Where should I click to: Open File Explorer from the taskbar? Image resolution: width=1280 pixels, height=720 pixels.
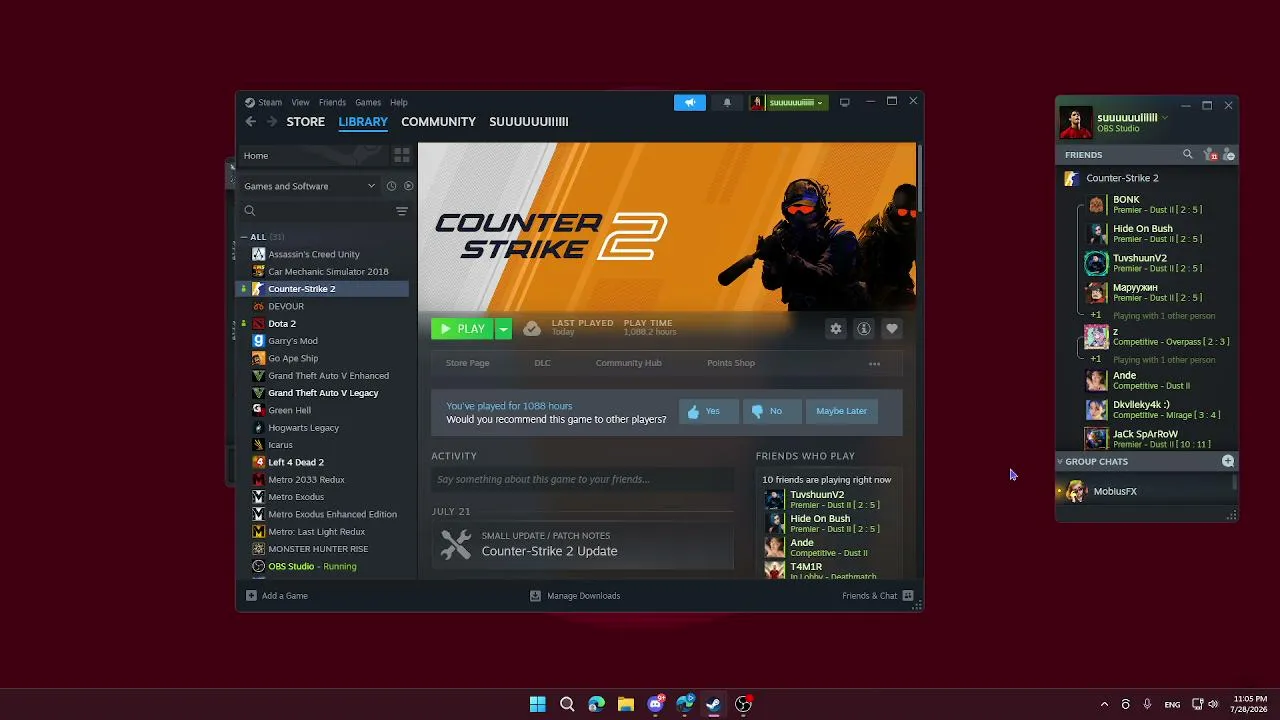pyautogui.click(x=626, y=704)
